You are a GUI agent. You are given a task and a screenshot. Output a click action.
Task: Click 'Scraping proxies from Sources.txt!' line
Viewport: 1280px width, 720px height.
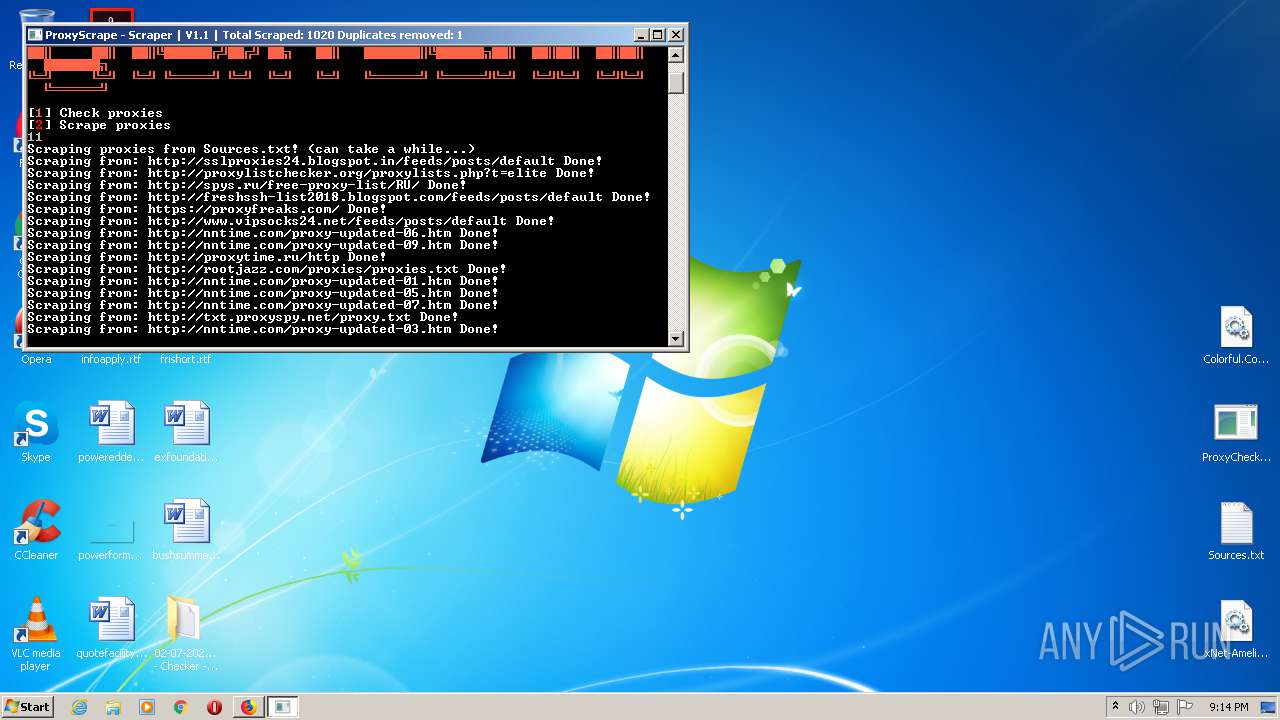point(251,149)
